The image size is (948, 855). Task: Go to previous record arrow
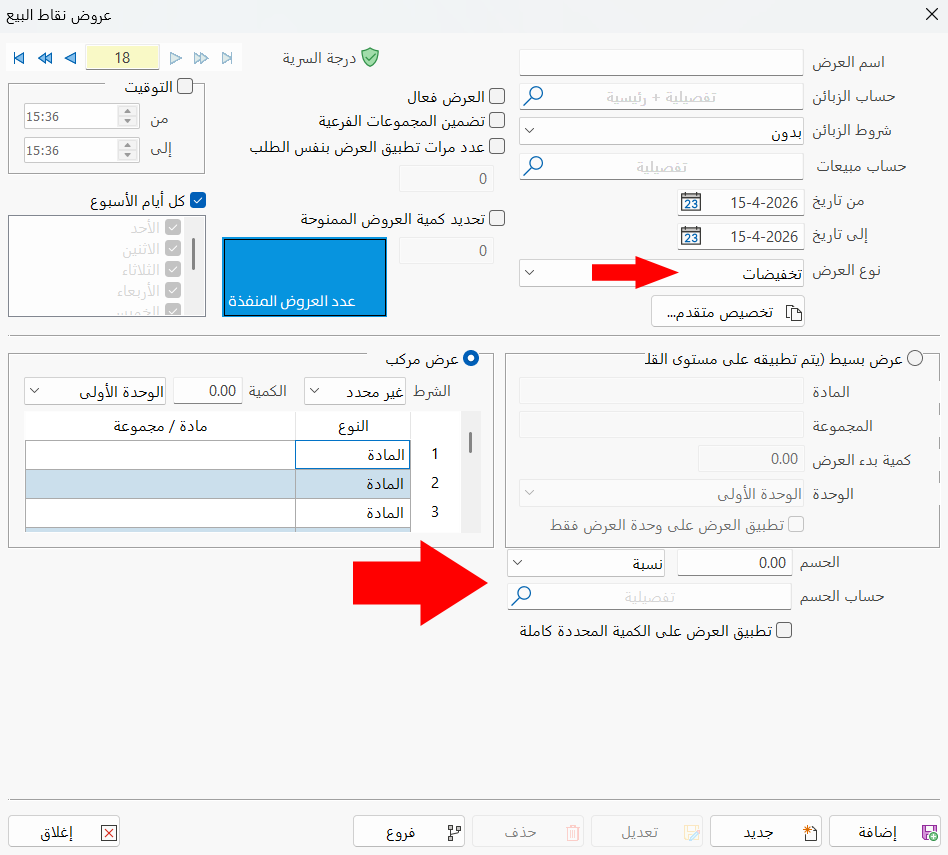tap(71, 58)
